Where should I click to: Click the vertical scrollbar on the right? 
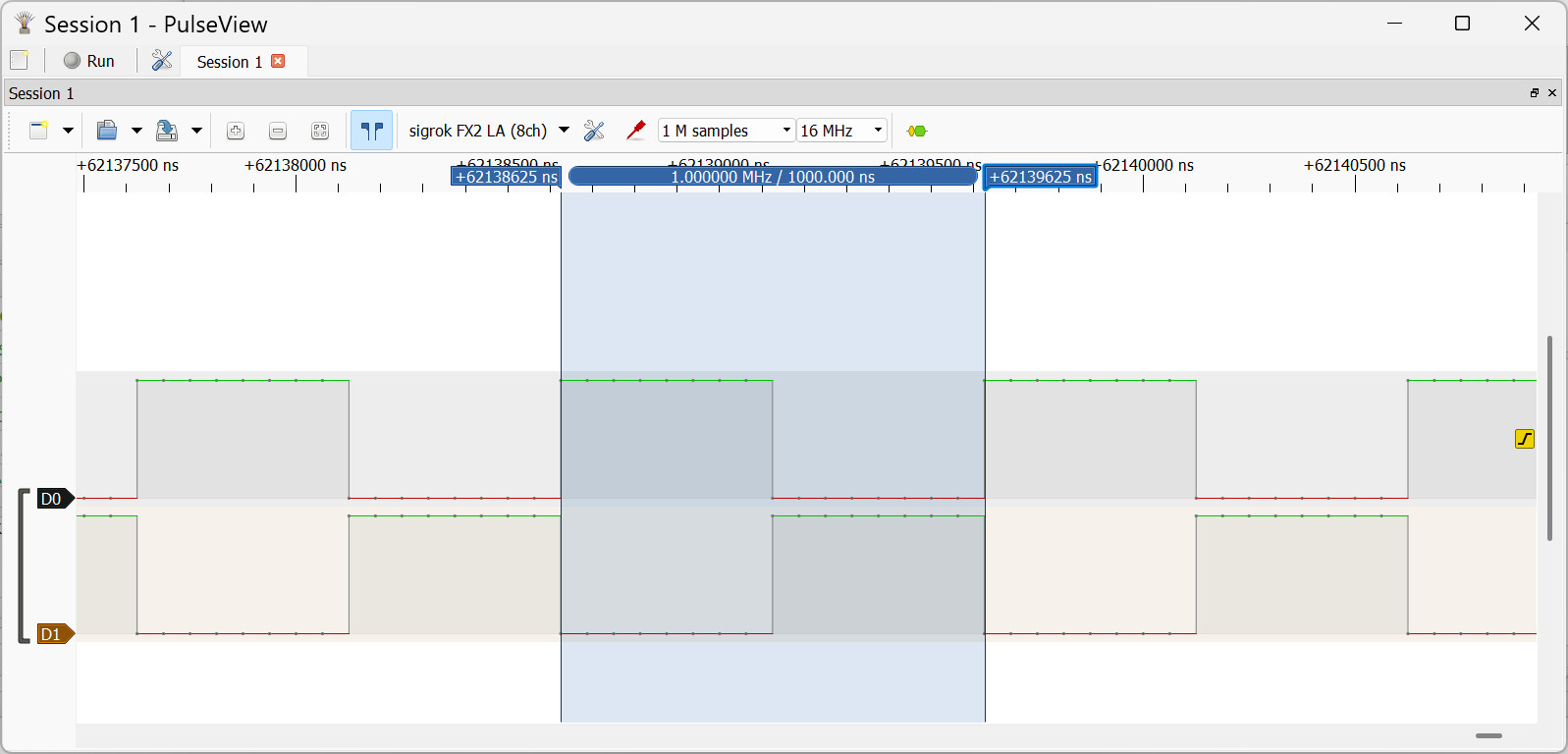[1549, 438]
